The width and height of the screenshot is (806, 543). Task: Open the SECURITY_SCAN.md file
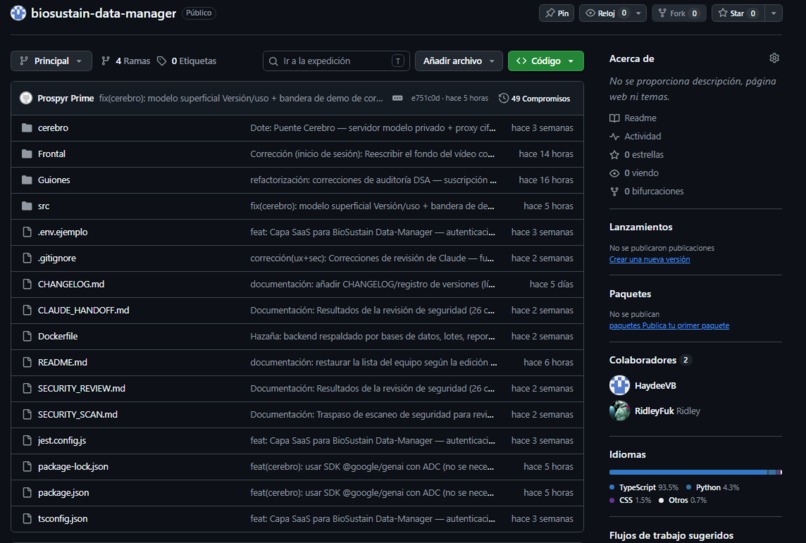tap(77, 414)
